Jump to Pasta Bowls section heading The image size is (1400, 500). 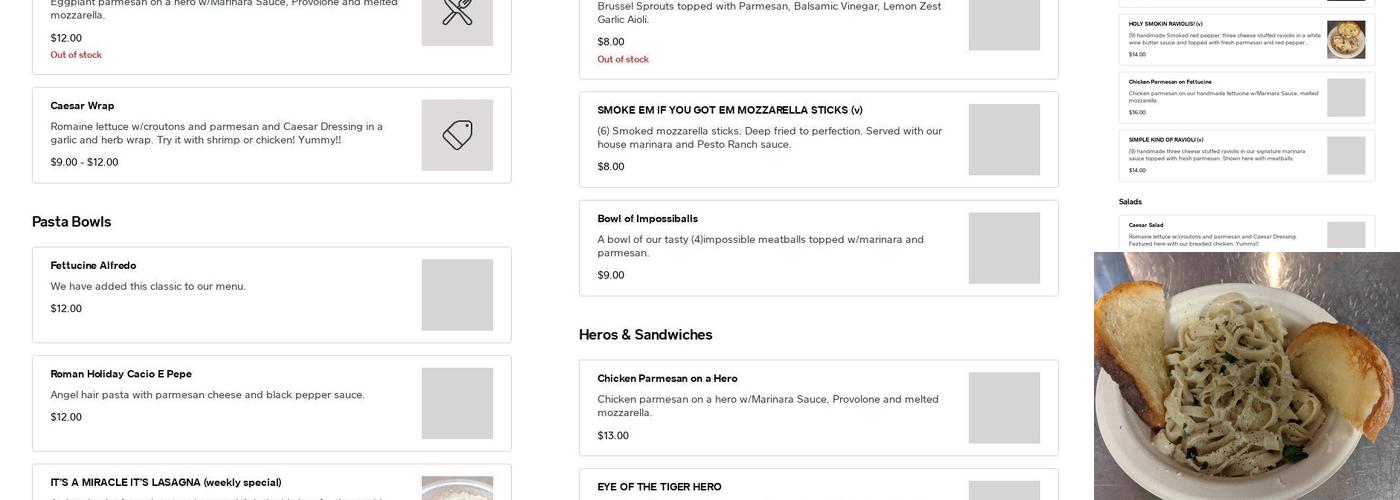point(71,222)
